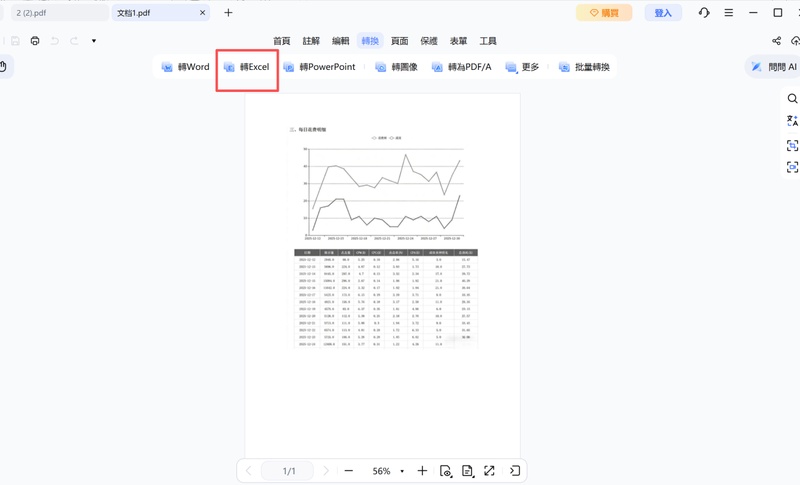Screen dimensions: 800x485
Task: Convert the PDF using 轉PowerPoint
Action: pos(320,67)
